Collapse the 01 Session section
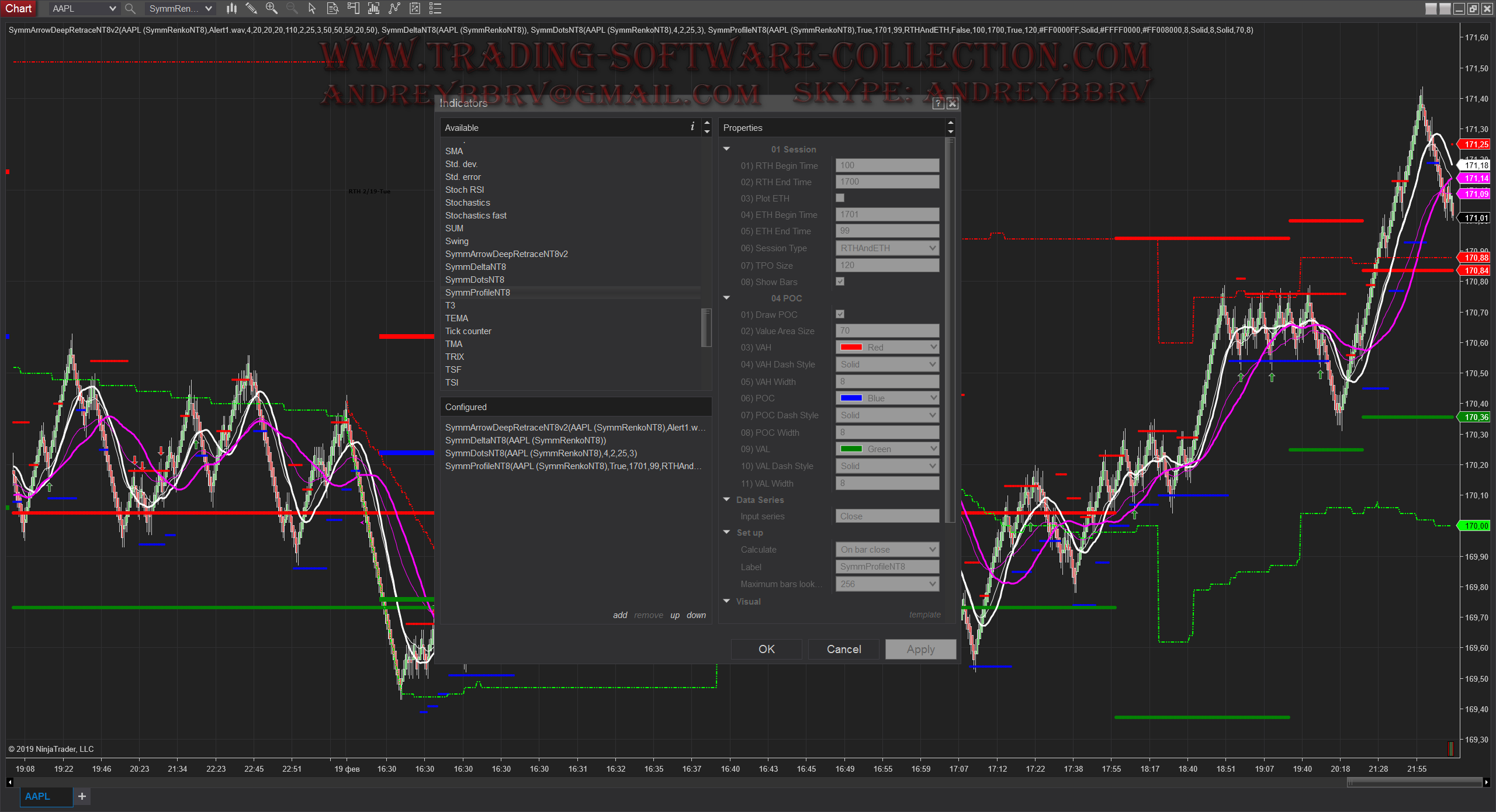This screenshot has height=812, width=1496. (727, 149)
